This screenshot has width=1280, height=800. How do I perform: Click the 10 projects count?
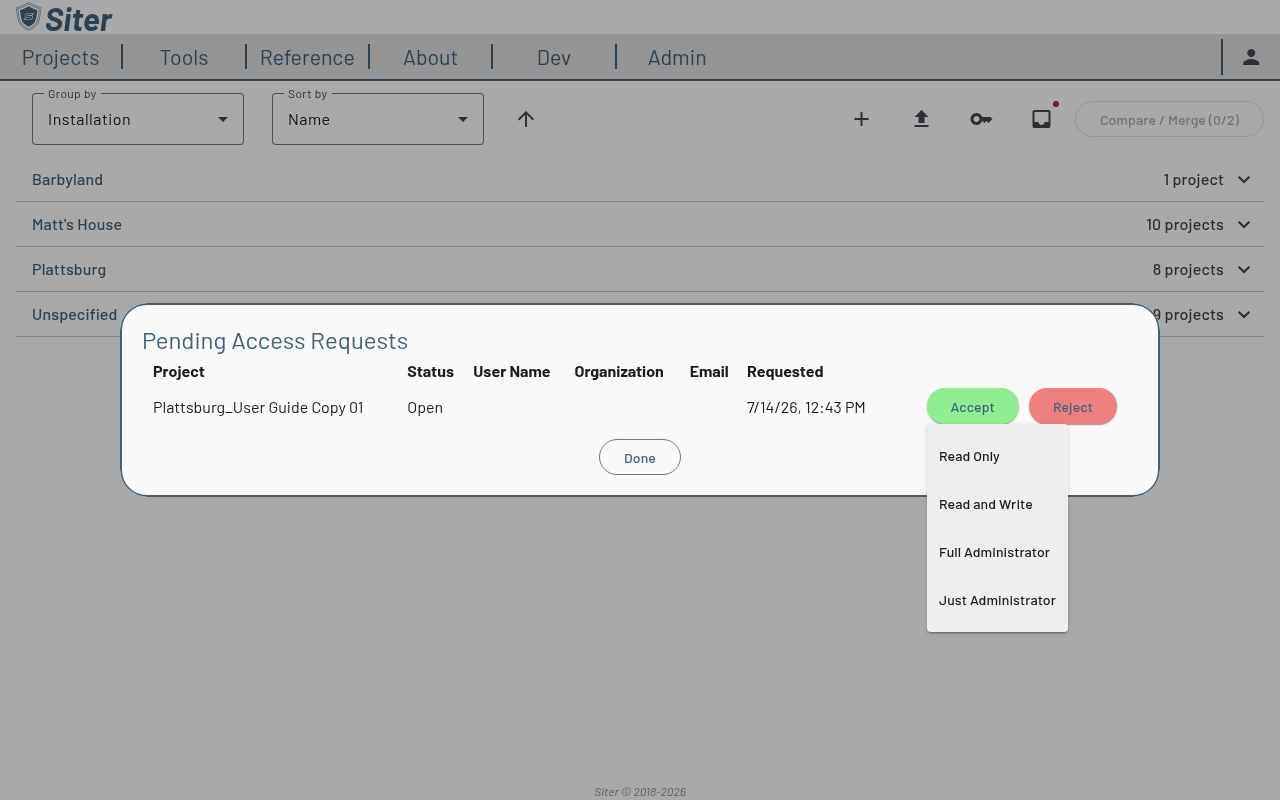tap(1185, 225)
